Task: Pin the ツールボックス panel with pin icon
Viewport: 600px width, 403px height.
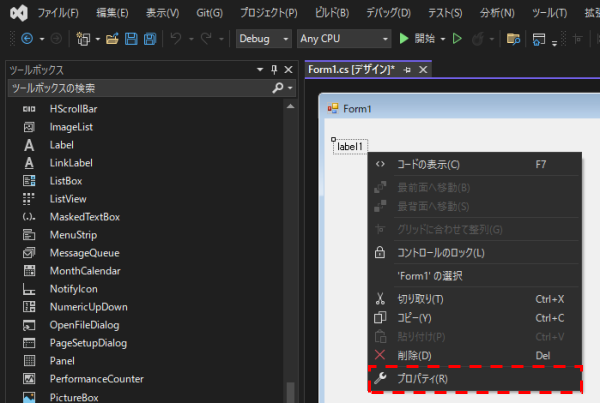Action: [274, 69]
